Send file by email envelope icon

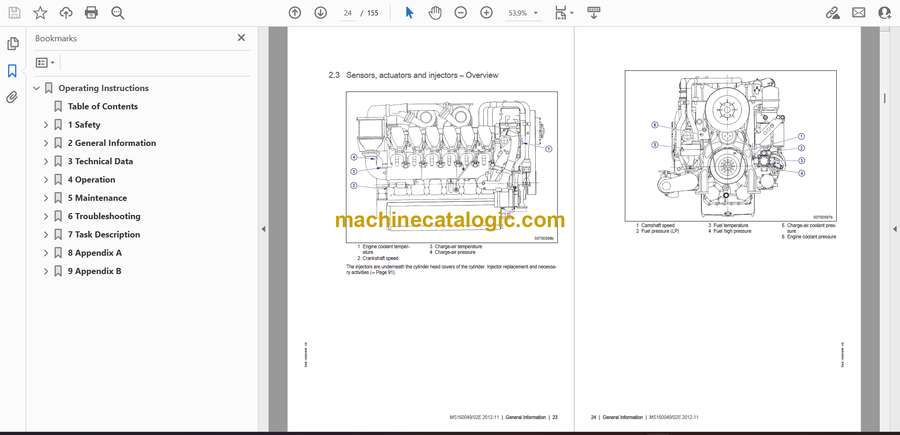pos(859,13)
